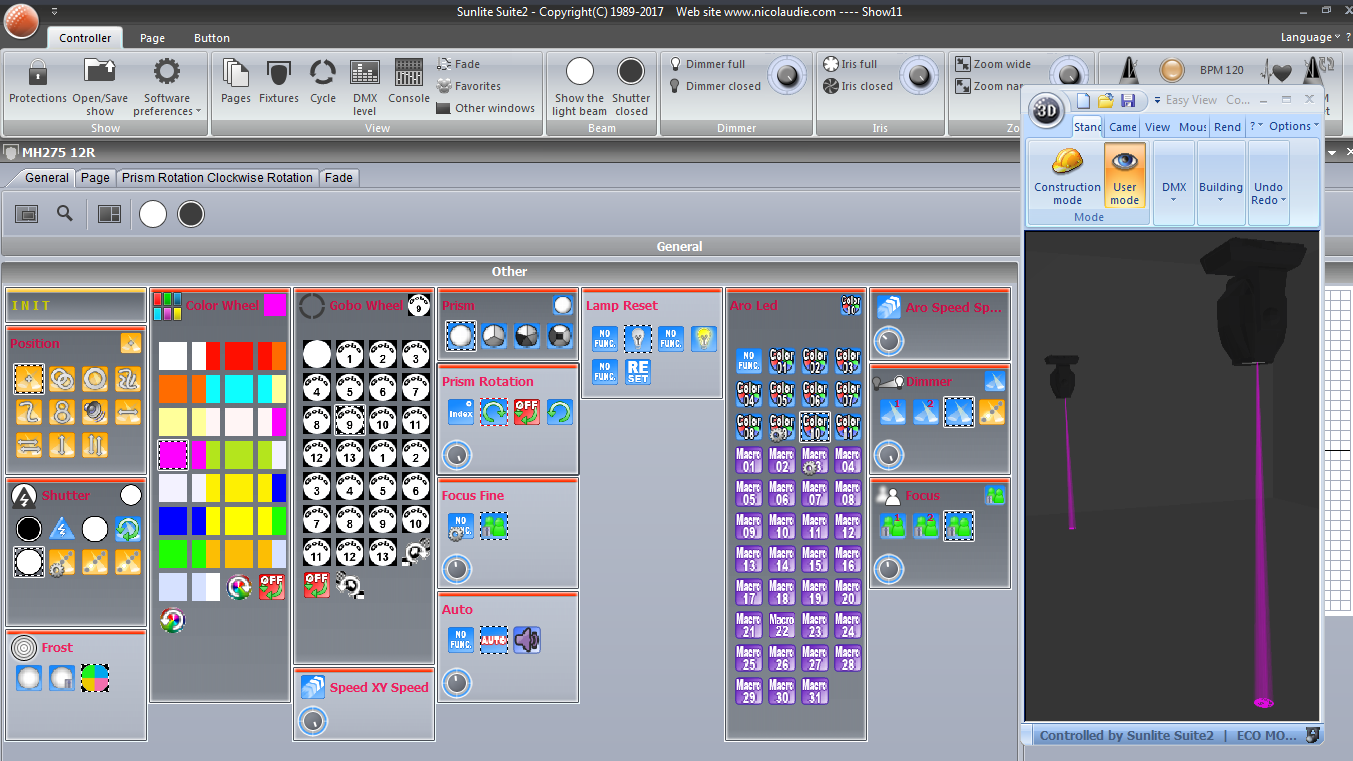Toggle Shutter closed in Beam group
The width and height of the screenshot is (1353, 761).
click(x=631, y=86)
